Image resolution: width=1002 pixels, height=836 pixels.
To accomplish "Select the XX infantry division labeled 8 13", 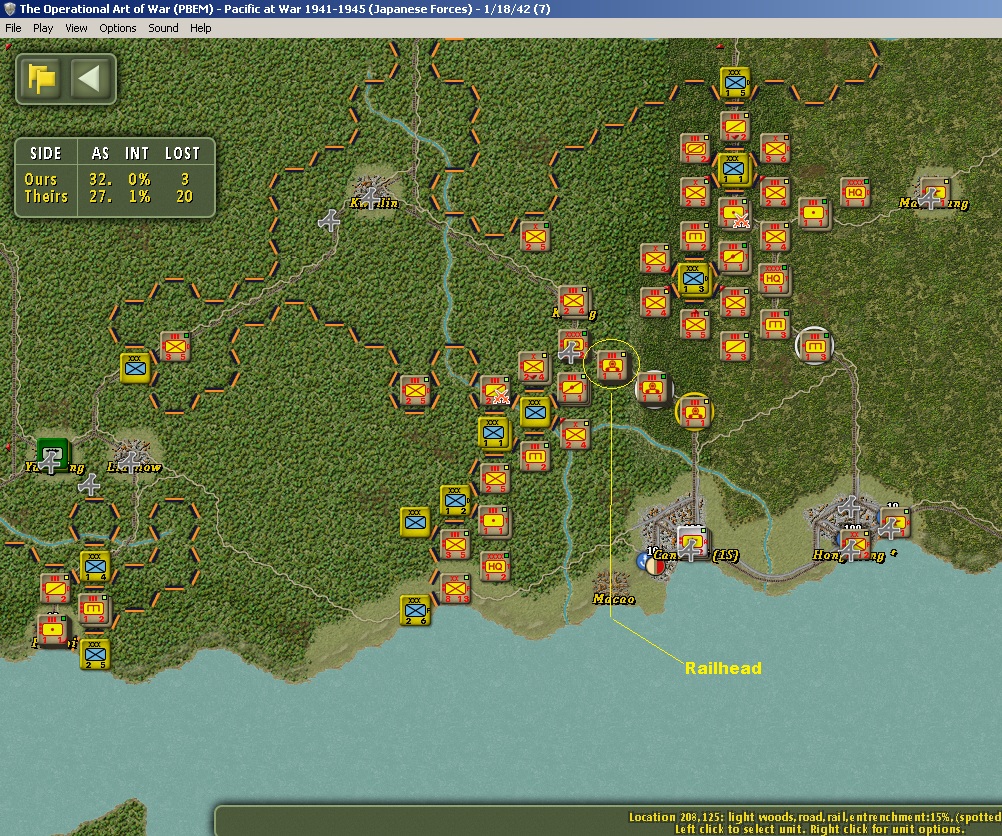I will (455, 589).
